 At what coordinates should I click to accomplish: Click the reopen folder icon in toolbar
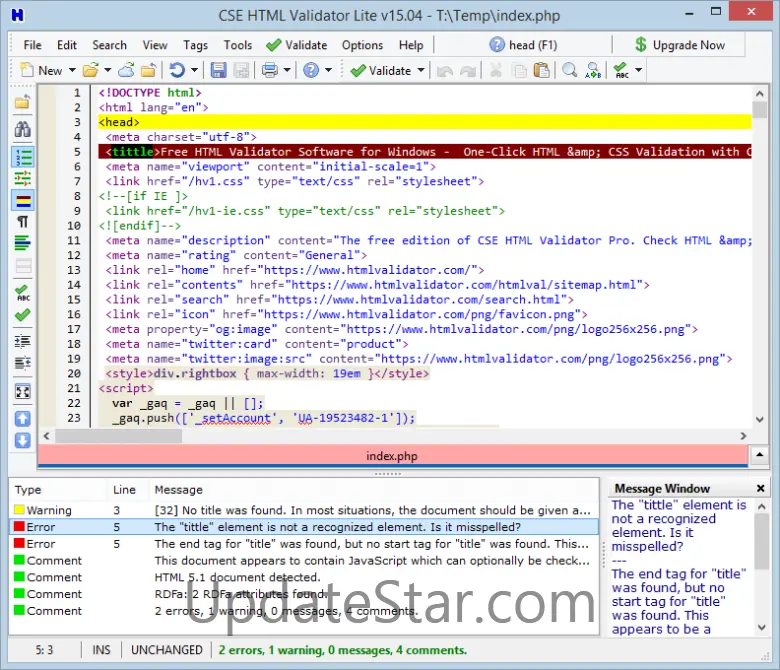148,71
